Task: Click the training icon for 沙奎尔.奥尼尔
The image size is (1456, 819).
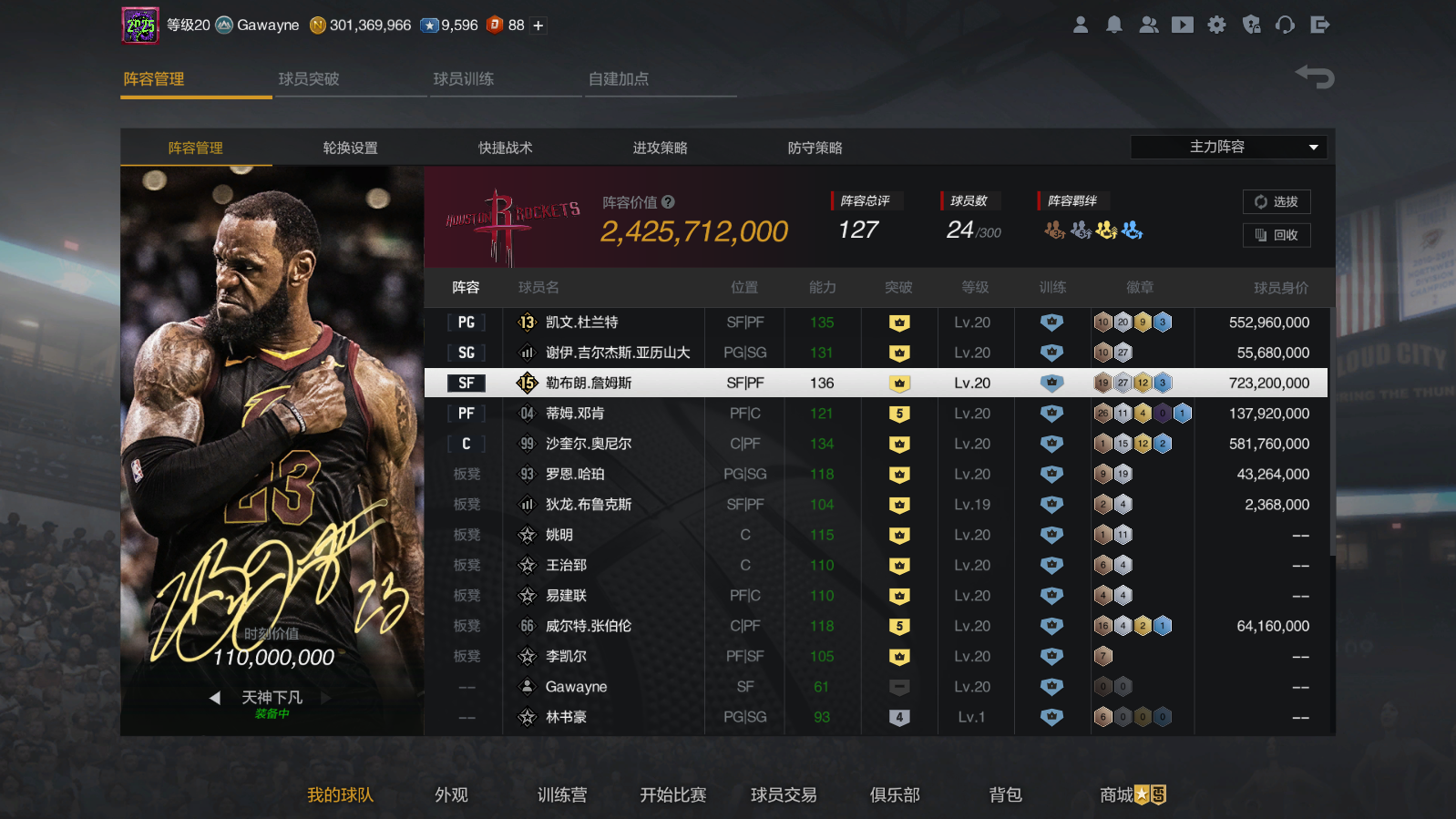Action: coord(1051,444)
